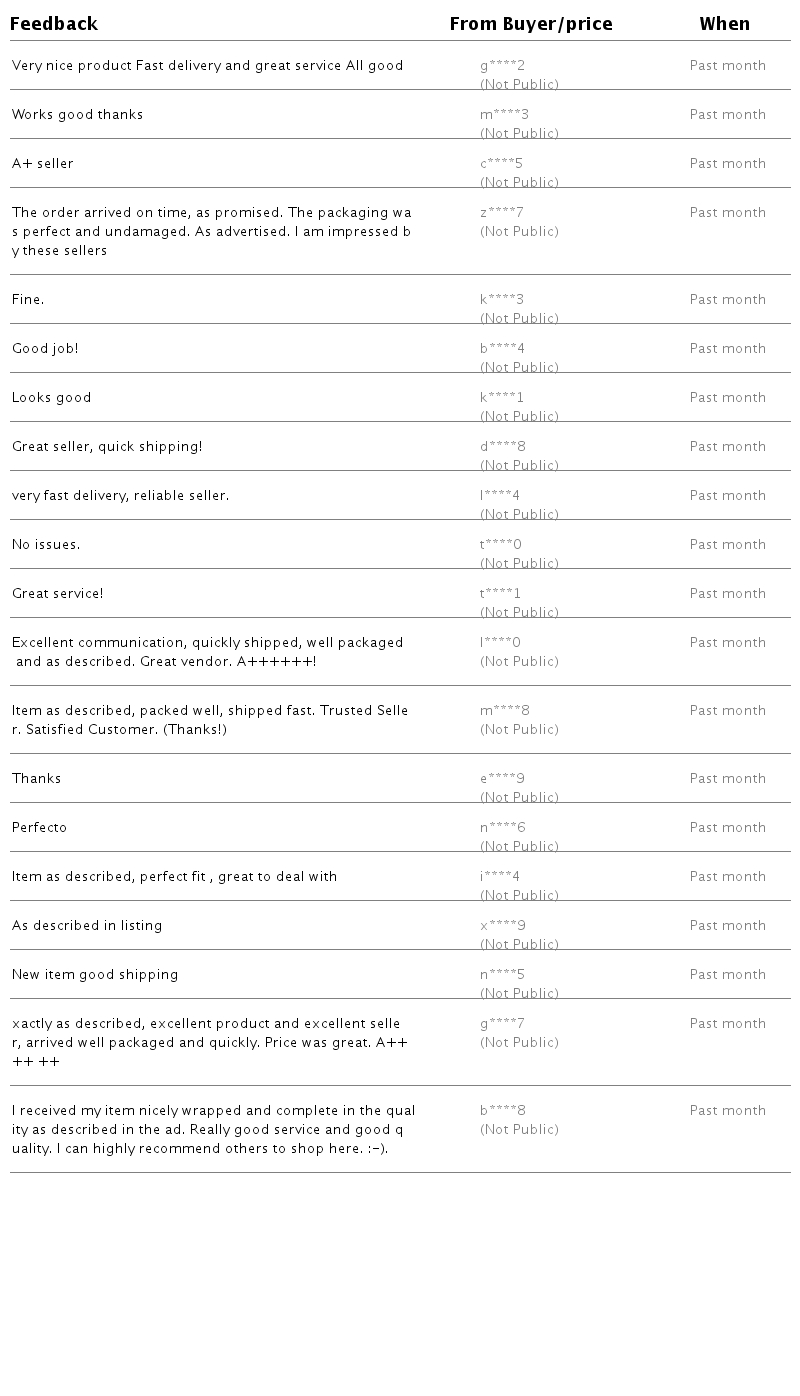This screenshot has width=800, height=1396.
Task: Open buyer z****7's profile name
Action: (x=501, y=213)
